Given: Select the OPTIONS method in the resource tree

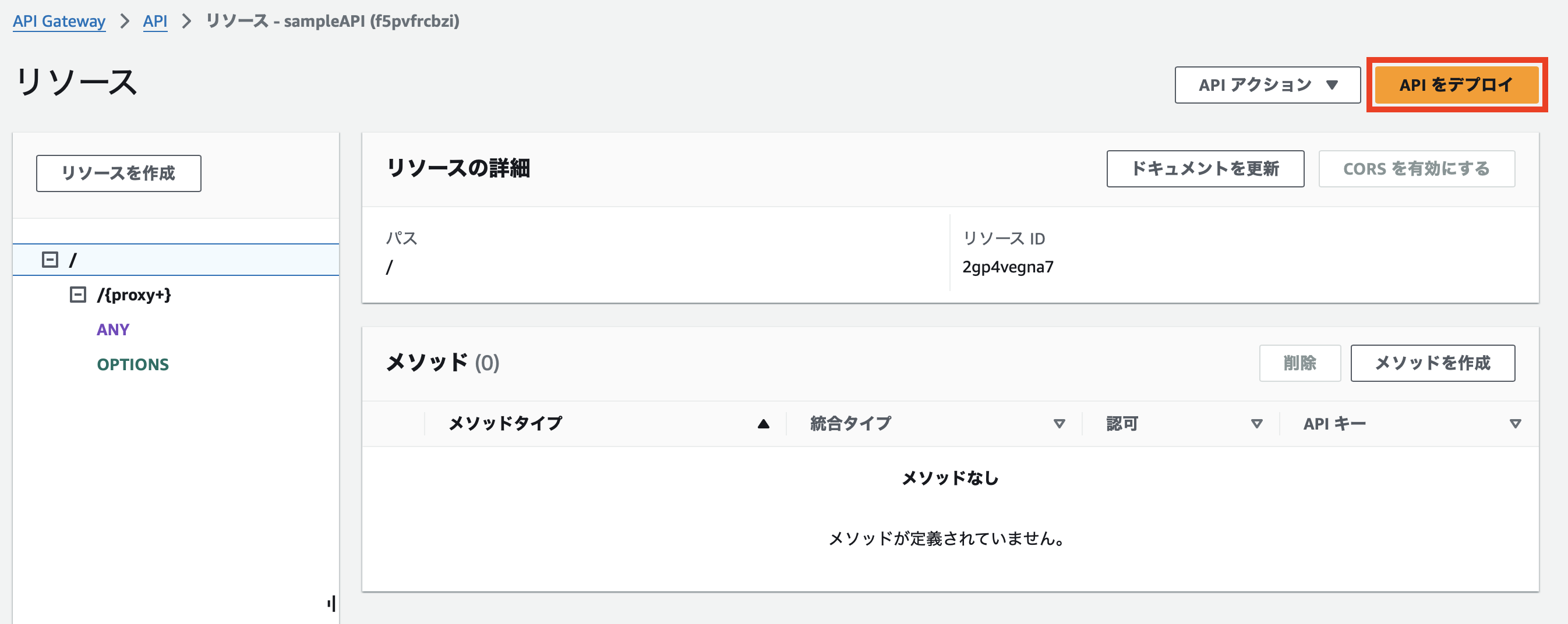Looking at the screenshot, I should click(133, 364).
